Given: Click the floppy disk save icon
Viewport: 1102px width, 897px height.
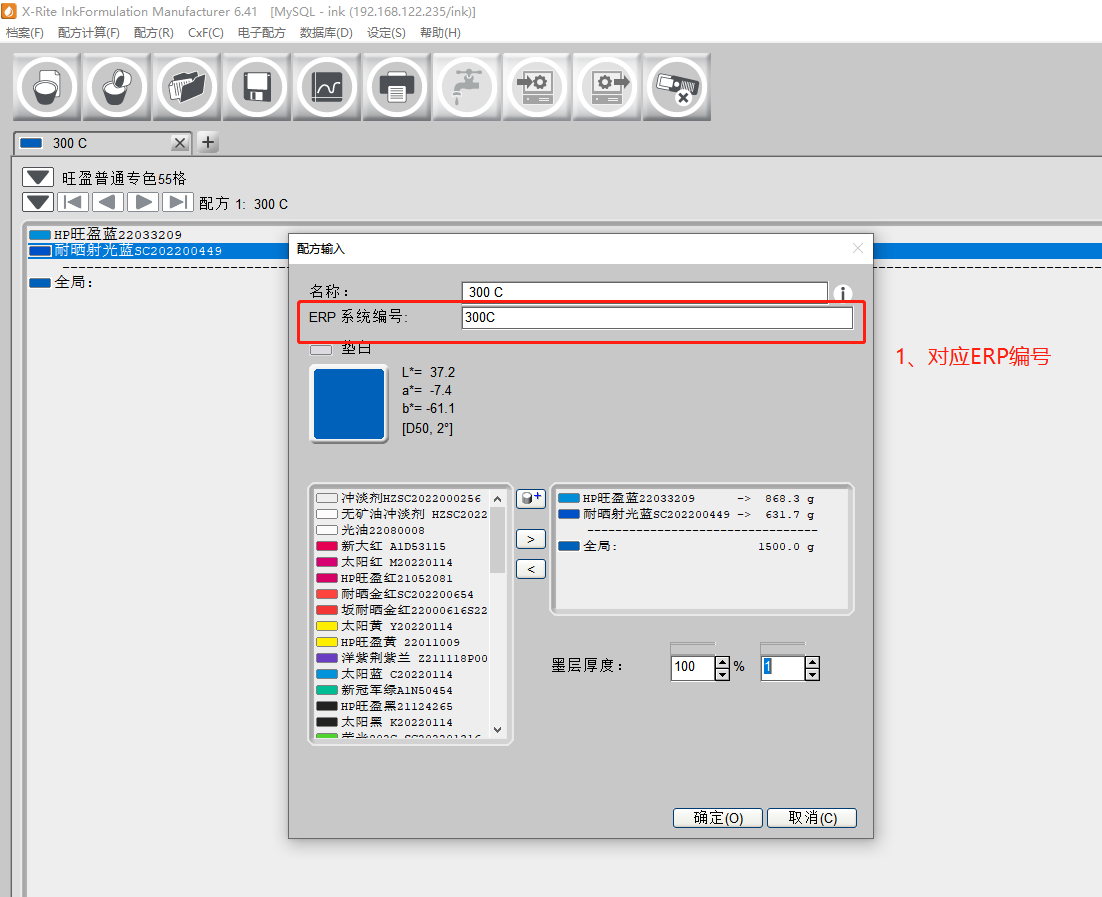Looking at the screenshot, I should pos(257,87).
